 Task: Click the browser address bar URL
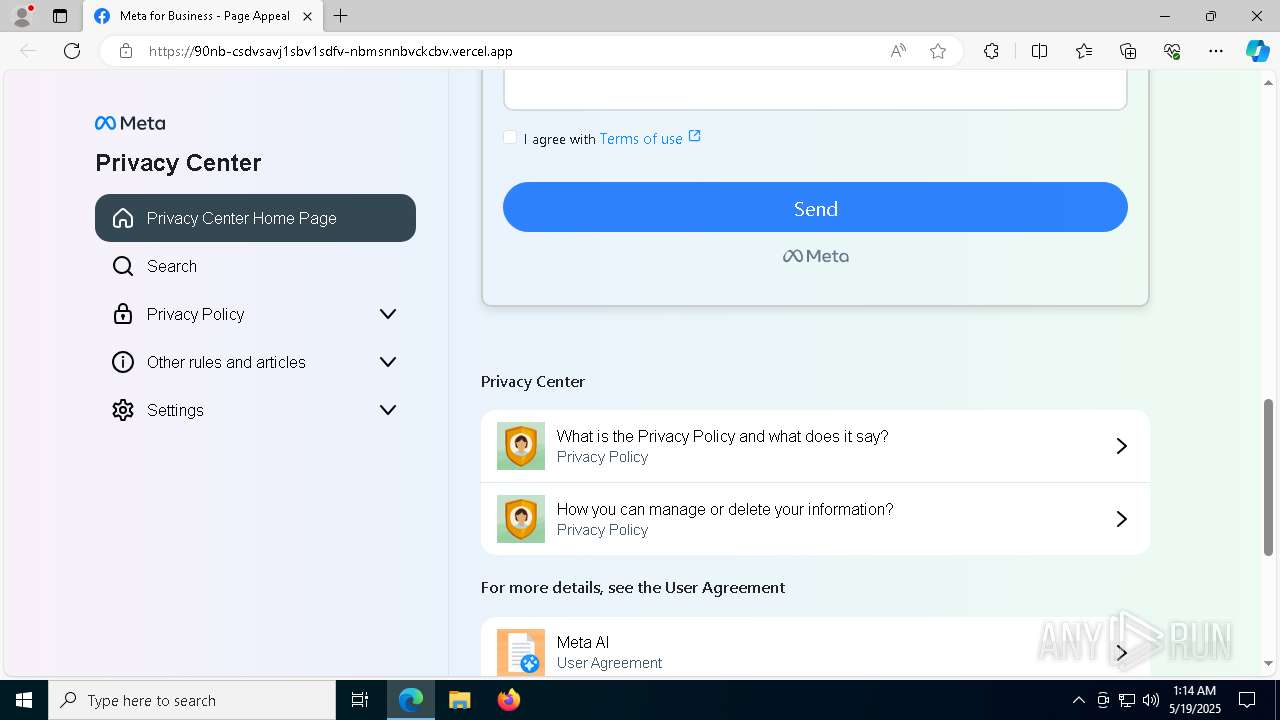pos(331,51)
